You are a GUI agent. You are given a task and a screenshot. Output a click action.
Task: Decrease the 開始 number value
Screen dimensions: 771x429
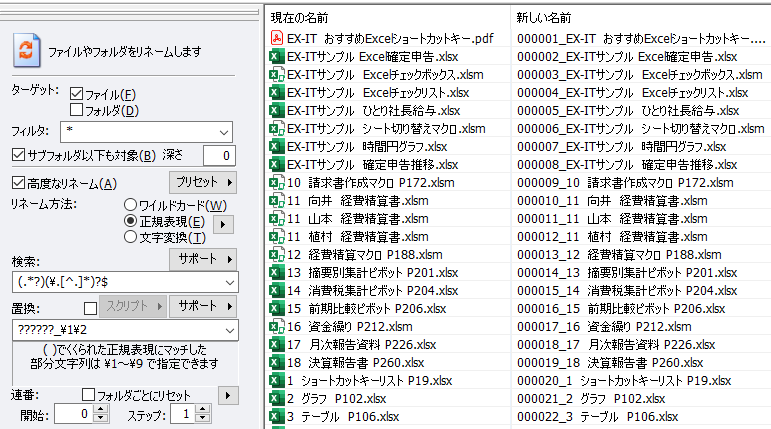coord(100,419)
